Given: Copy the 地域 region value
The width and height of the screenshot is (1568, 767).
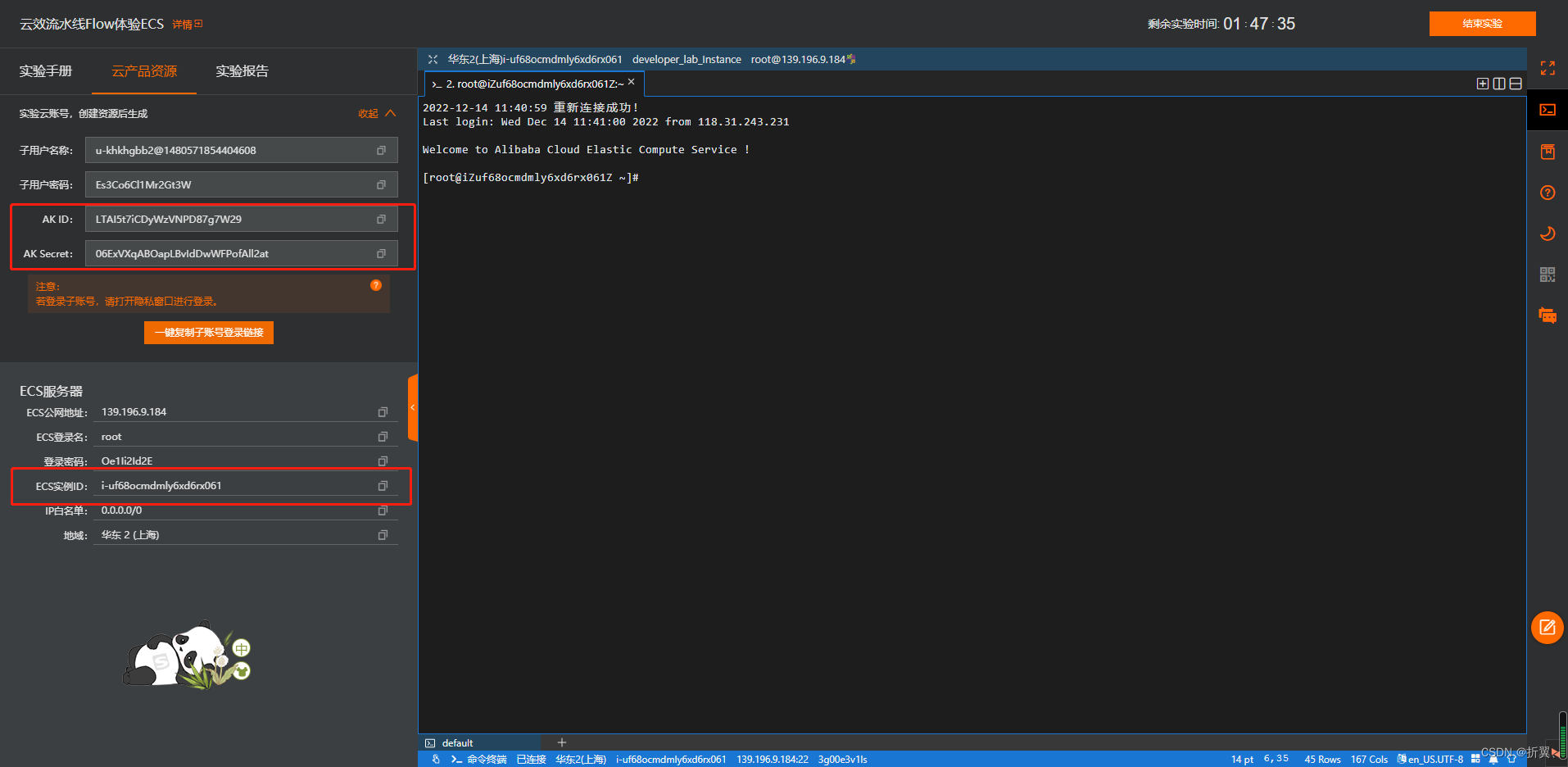Looking at the screenshot, I should pos(383,535).
